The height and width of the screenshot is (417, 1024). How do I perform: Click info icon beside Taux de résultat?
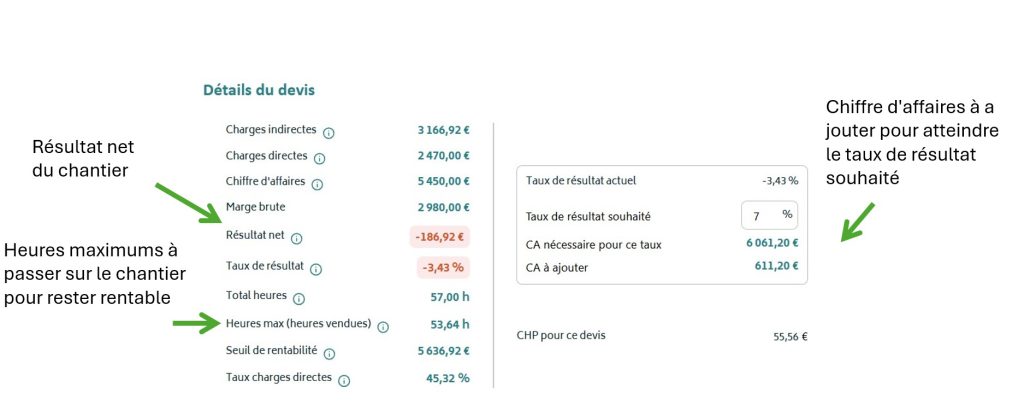316,270
